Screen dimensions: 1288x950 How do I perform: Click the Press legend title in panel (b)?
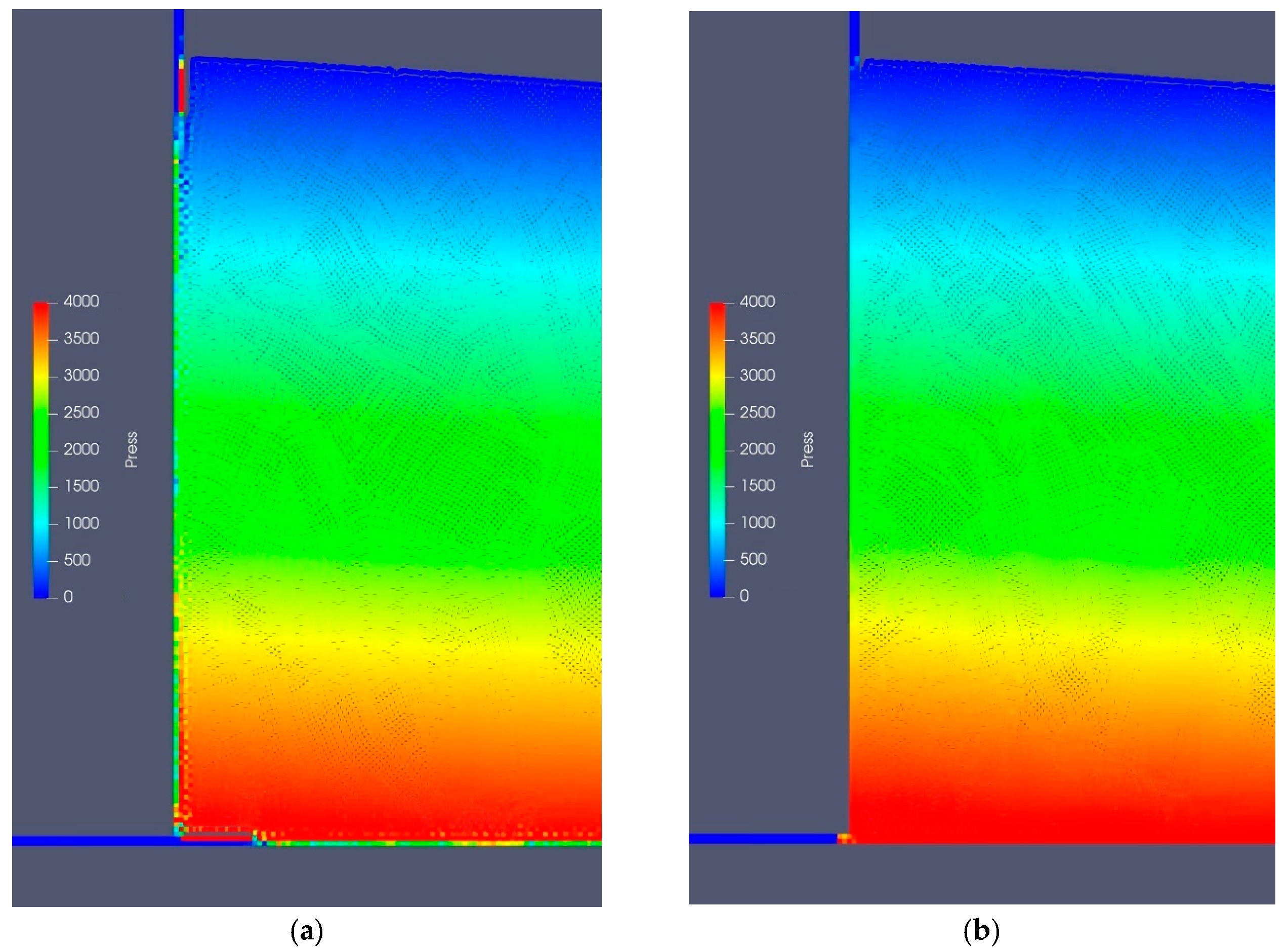tap(807, 450)
